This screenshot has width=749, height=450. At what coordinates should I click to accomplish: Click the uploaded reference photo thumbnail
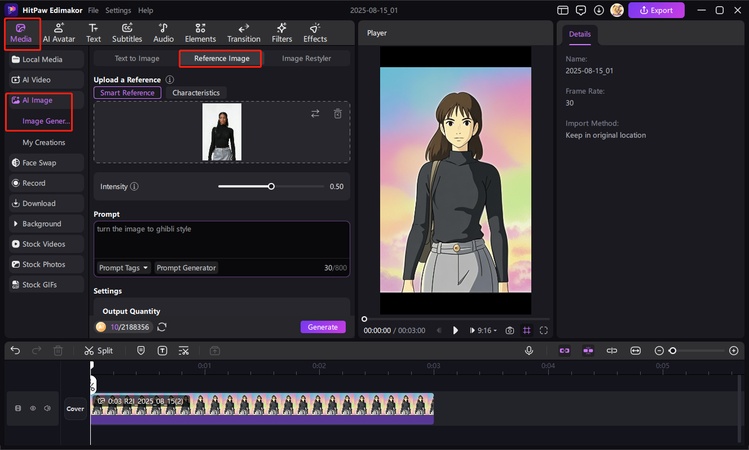click(222, 132)
